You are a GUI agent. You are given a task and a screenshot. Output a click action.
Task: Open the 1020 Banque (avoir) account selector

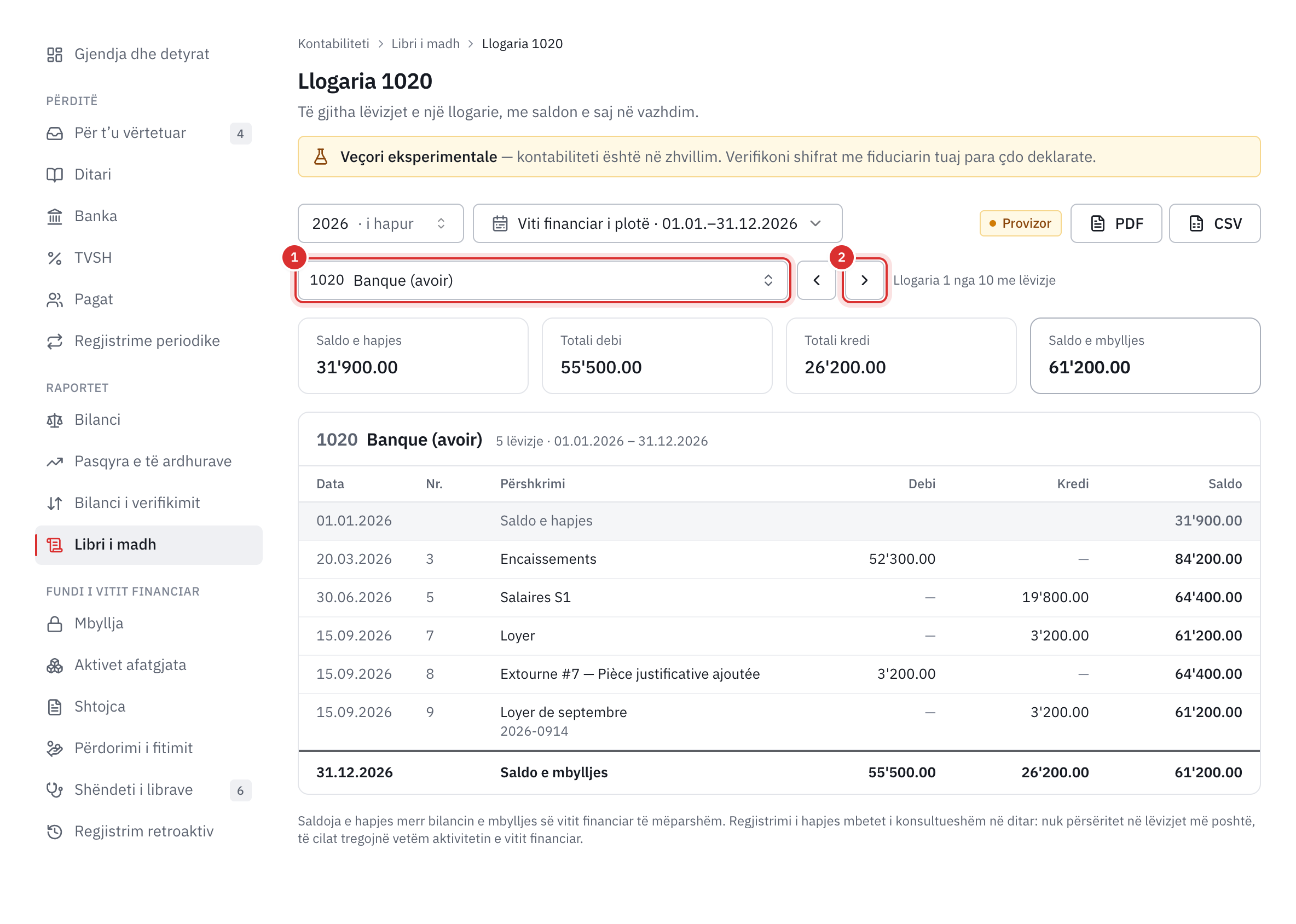point(543,280)
